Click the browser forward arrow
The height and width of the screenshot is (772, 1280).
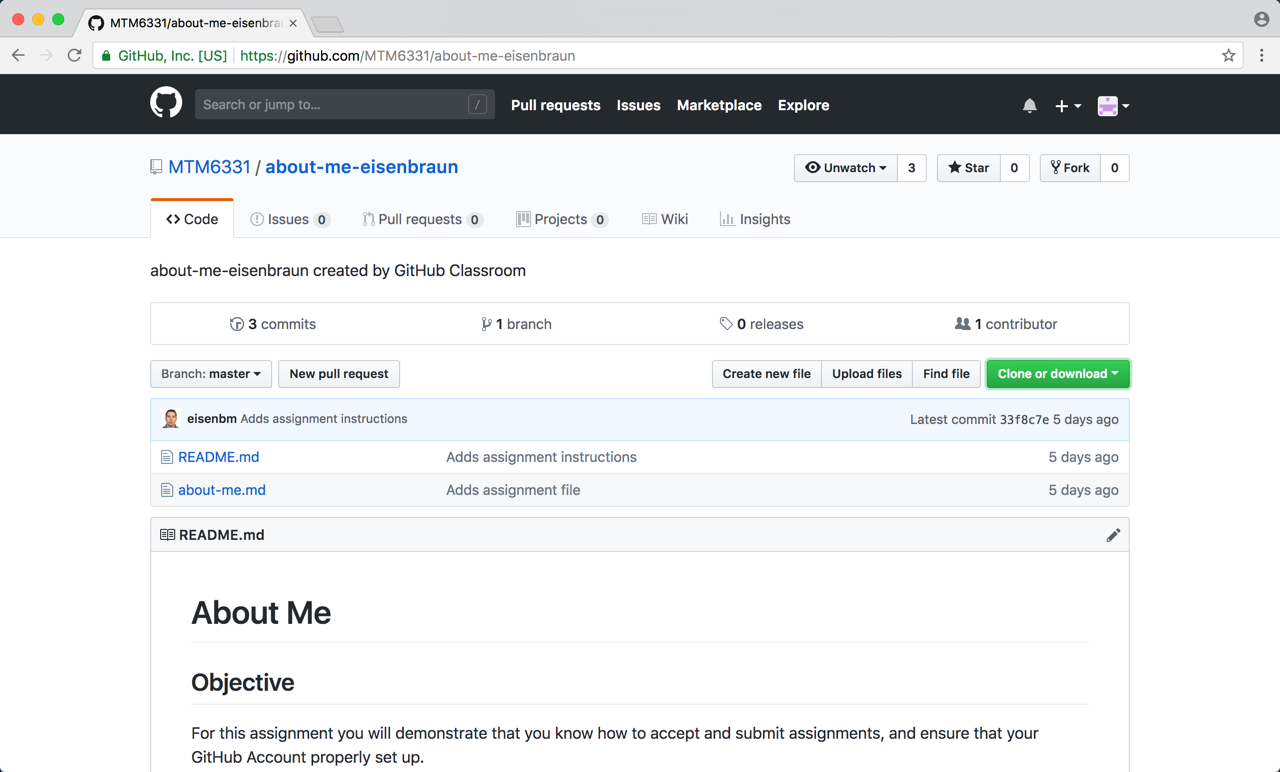[46, 56]
